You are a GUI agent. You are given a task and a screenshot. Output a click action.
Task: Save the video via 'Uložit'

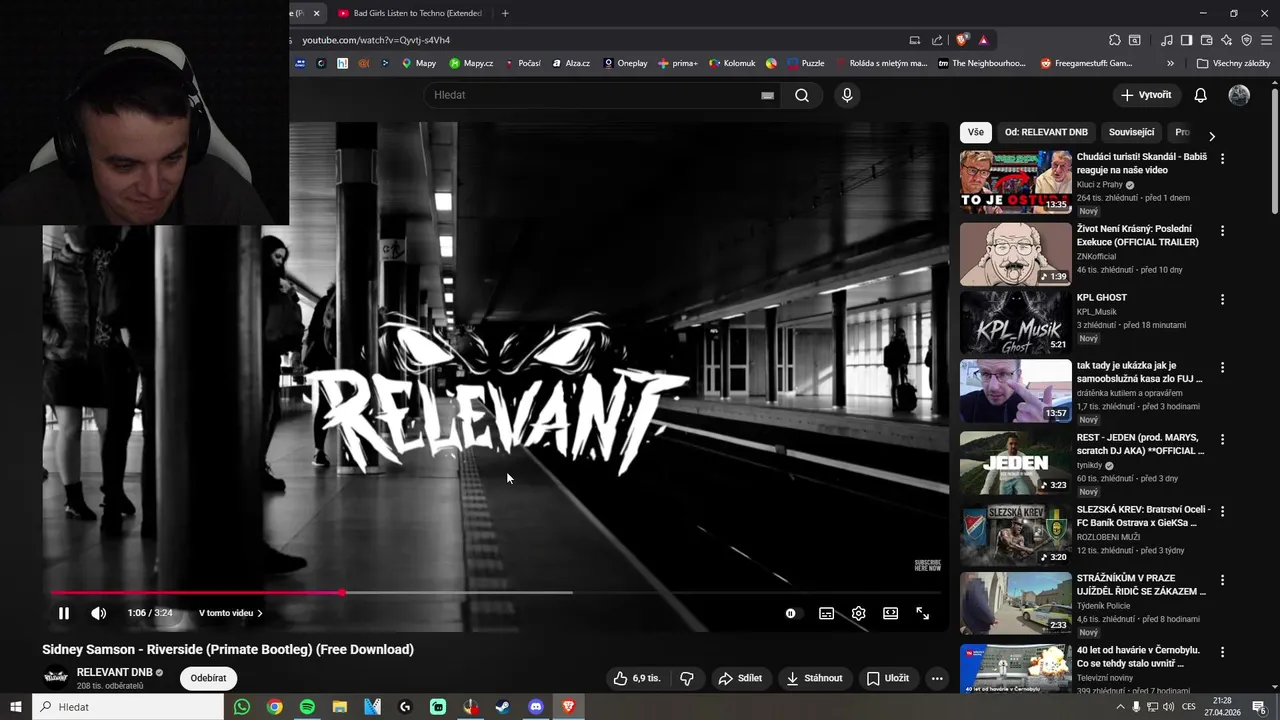tap(888, 678)
